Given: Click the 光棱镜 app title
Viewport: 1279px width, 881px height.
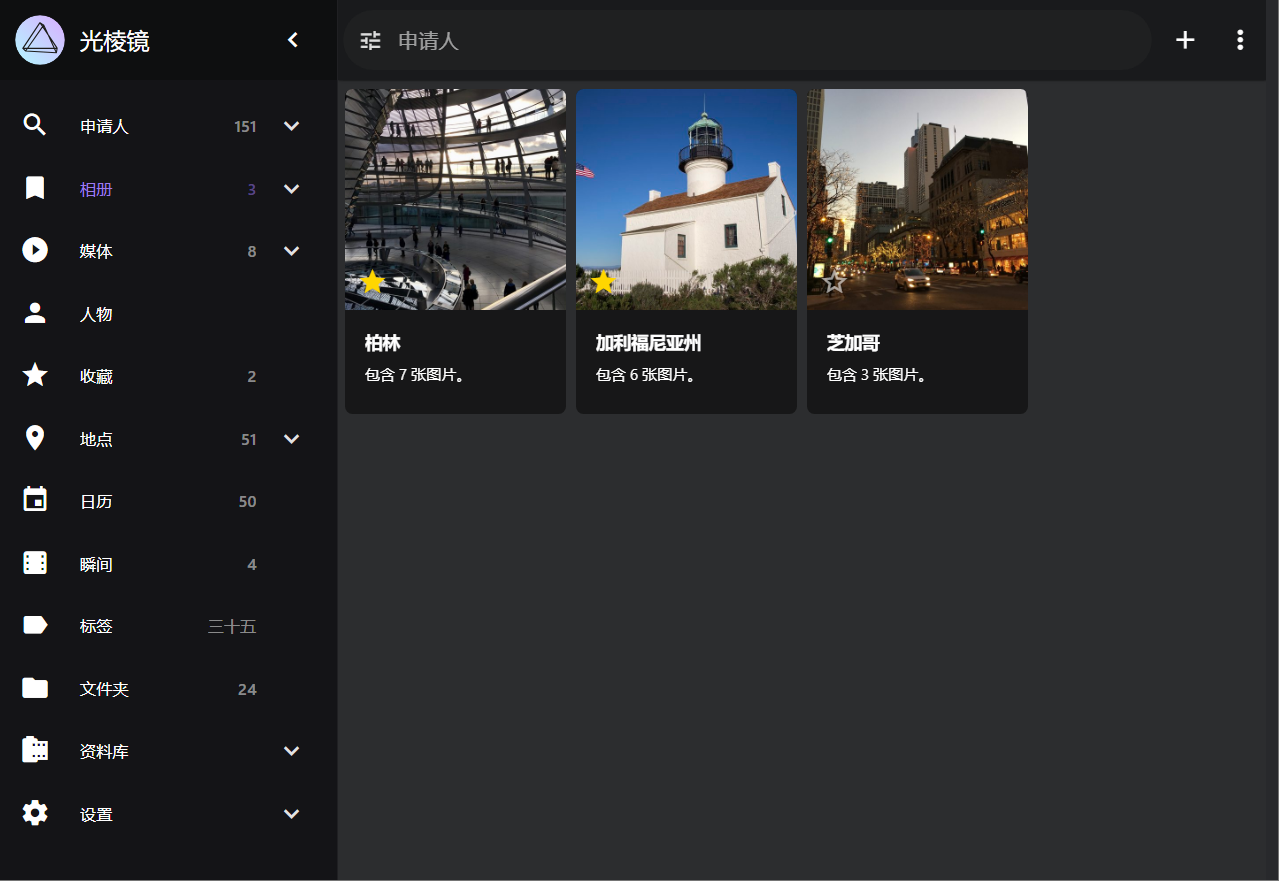Looking at the screenshot, I should pyautogui.click(x=115, y=41).
